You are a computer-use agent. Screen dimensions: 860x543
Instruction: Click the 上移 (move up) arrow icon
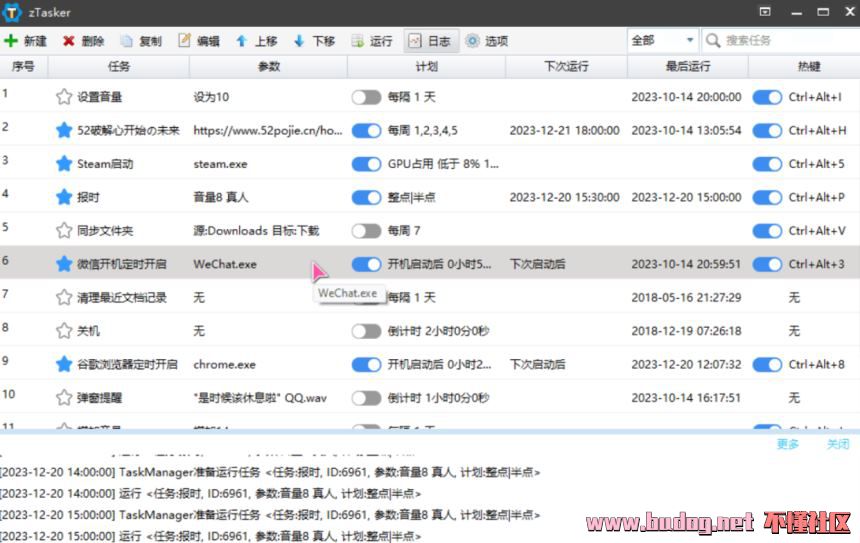[241, 41]
